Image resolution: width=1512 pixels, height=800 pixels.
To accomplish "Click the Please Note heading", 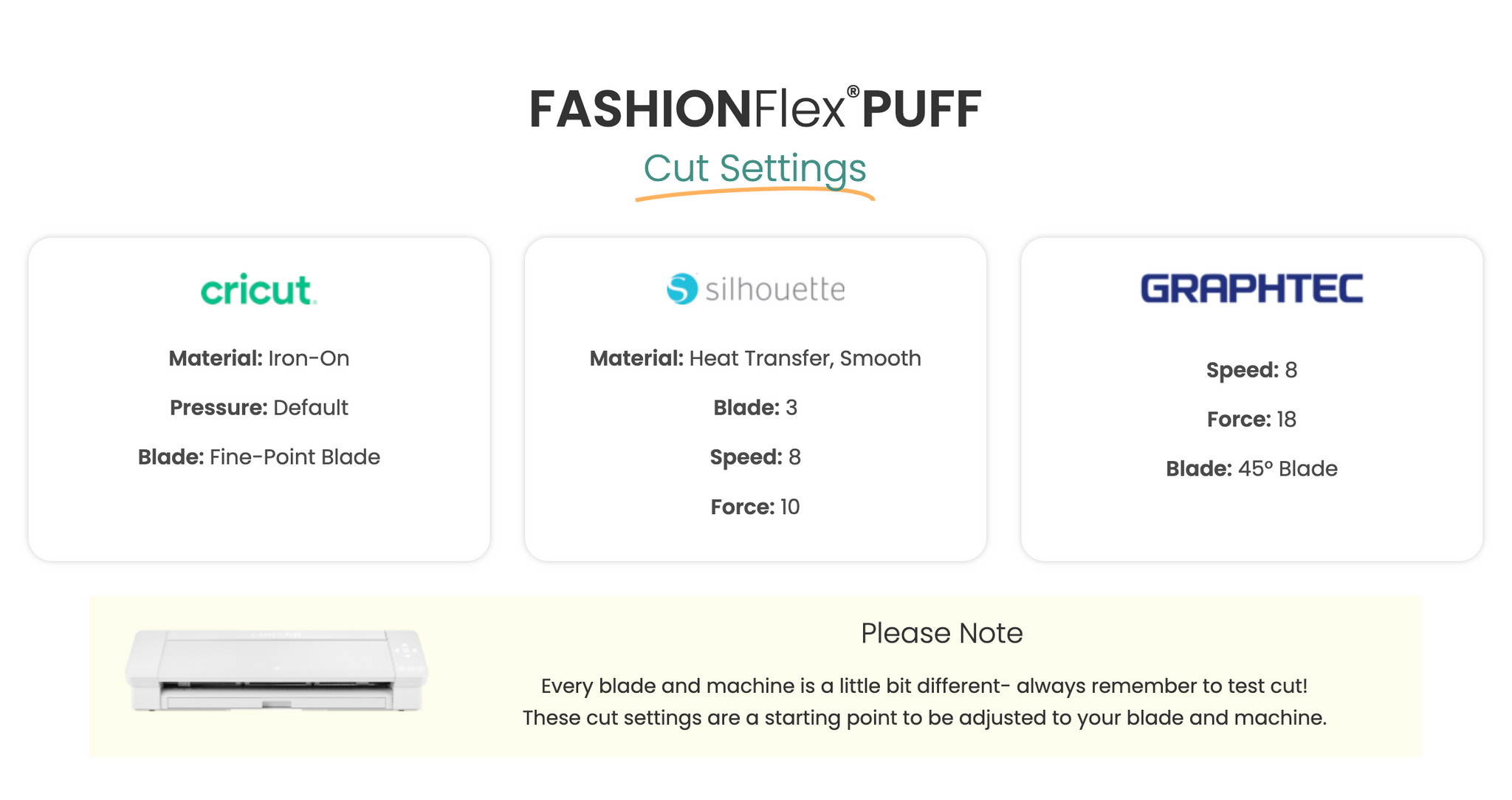I will coord(941,633).
